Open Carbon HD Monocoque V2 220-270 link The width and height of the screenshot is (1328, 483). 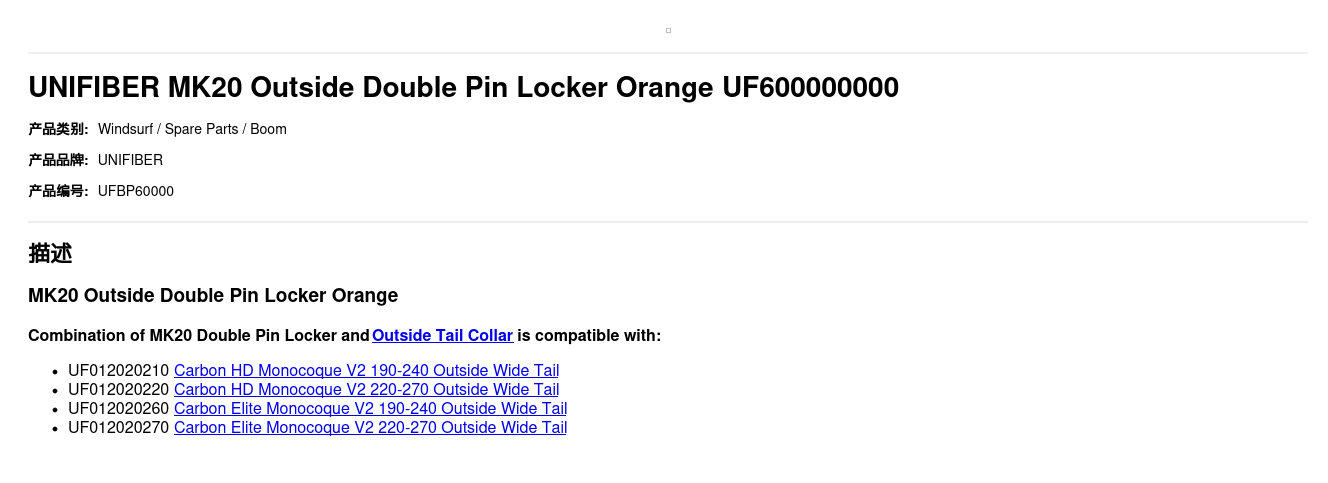pos(366,390)
